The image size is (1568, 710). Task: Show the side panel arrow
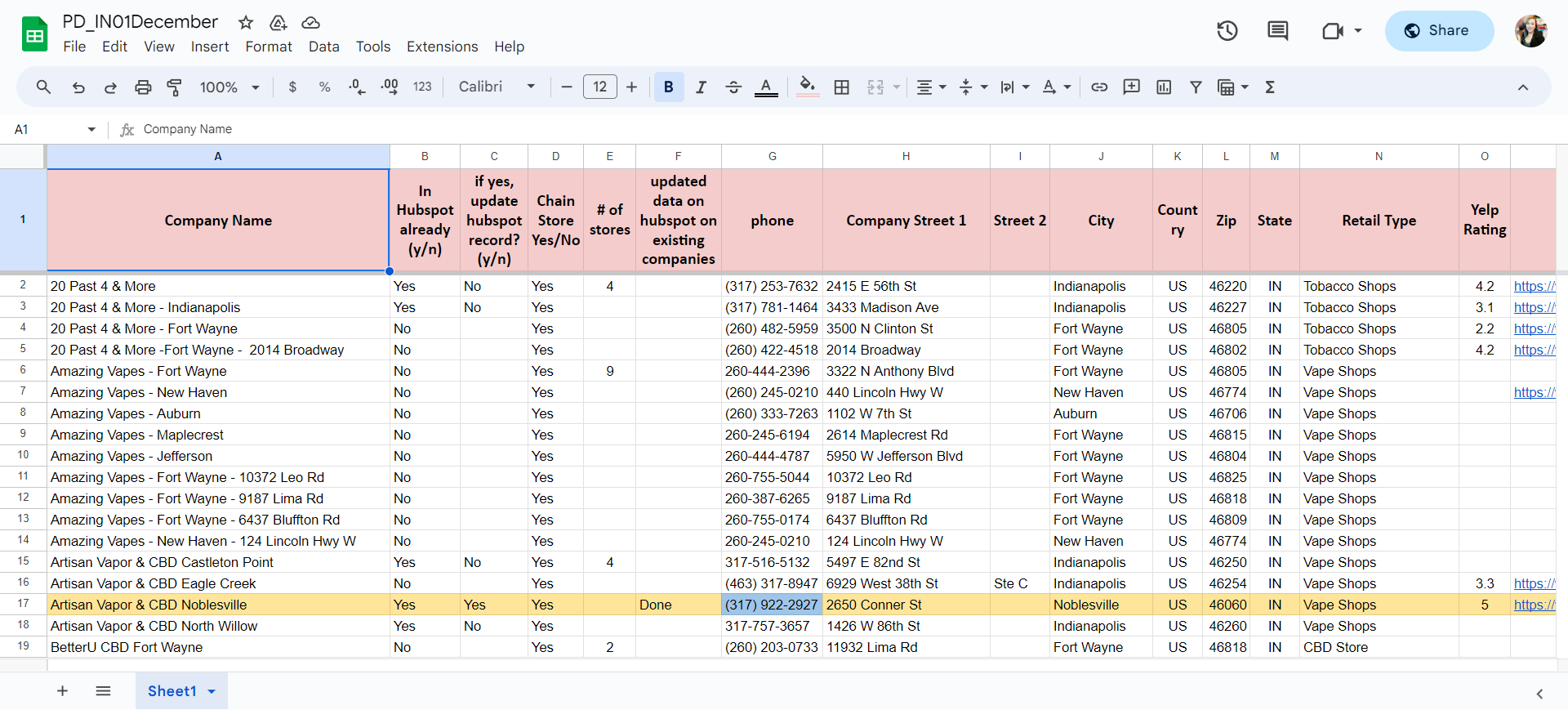[1539, 694]
